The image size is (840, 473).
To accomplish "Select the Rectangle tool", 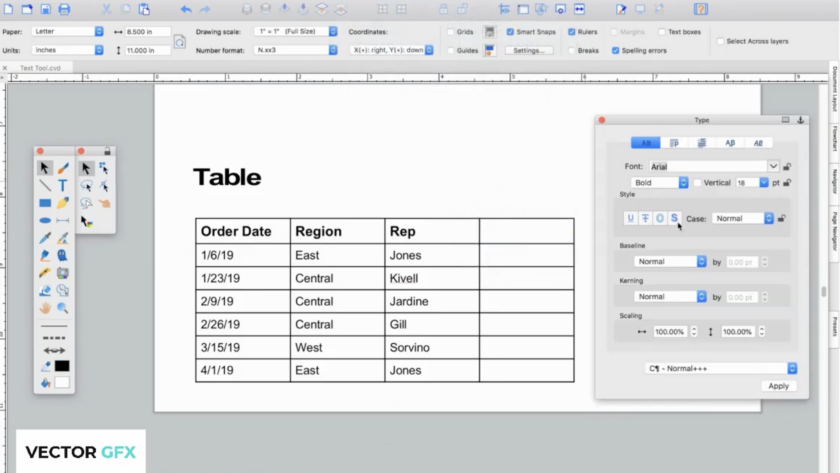I will click(45, 203).
